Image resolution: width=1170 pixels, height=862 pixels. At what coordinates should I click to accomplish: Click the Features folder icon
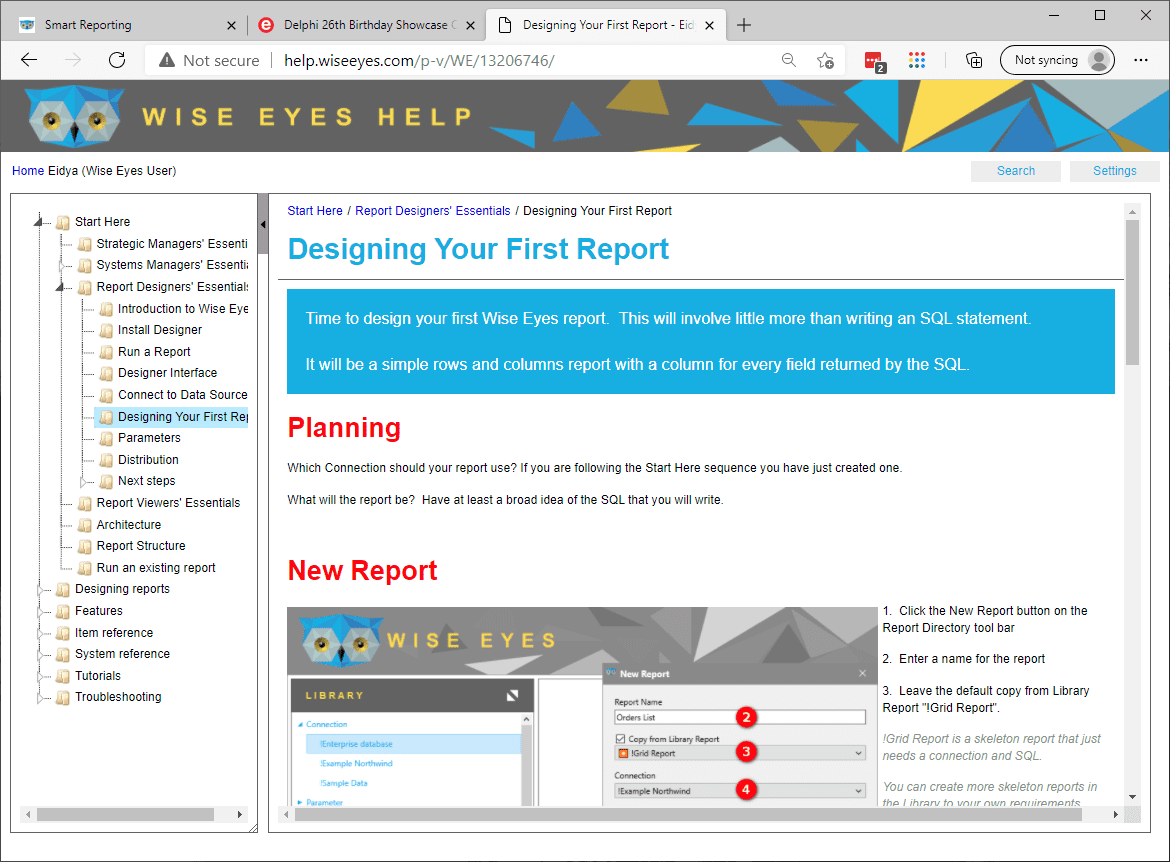(63, 611)
